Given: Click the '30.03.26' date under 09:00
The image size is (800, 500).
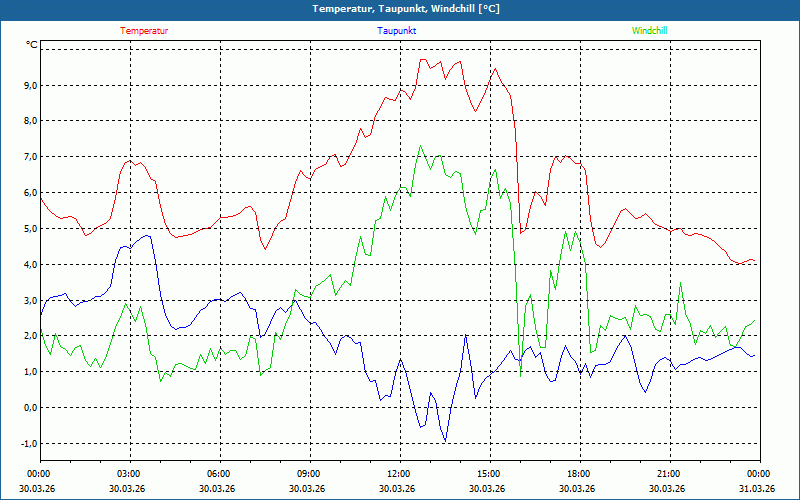Looking at the screenshot, I should (307, 488).
